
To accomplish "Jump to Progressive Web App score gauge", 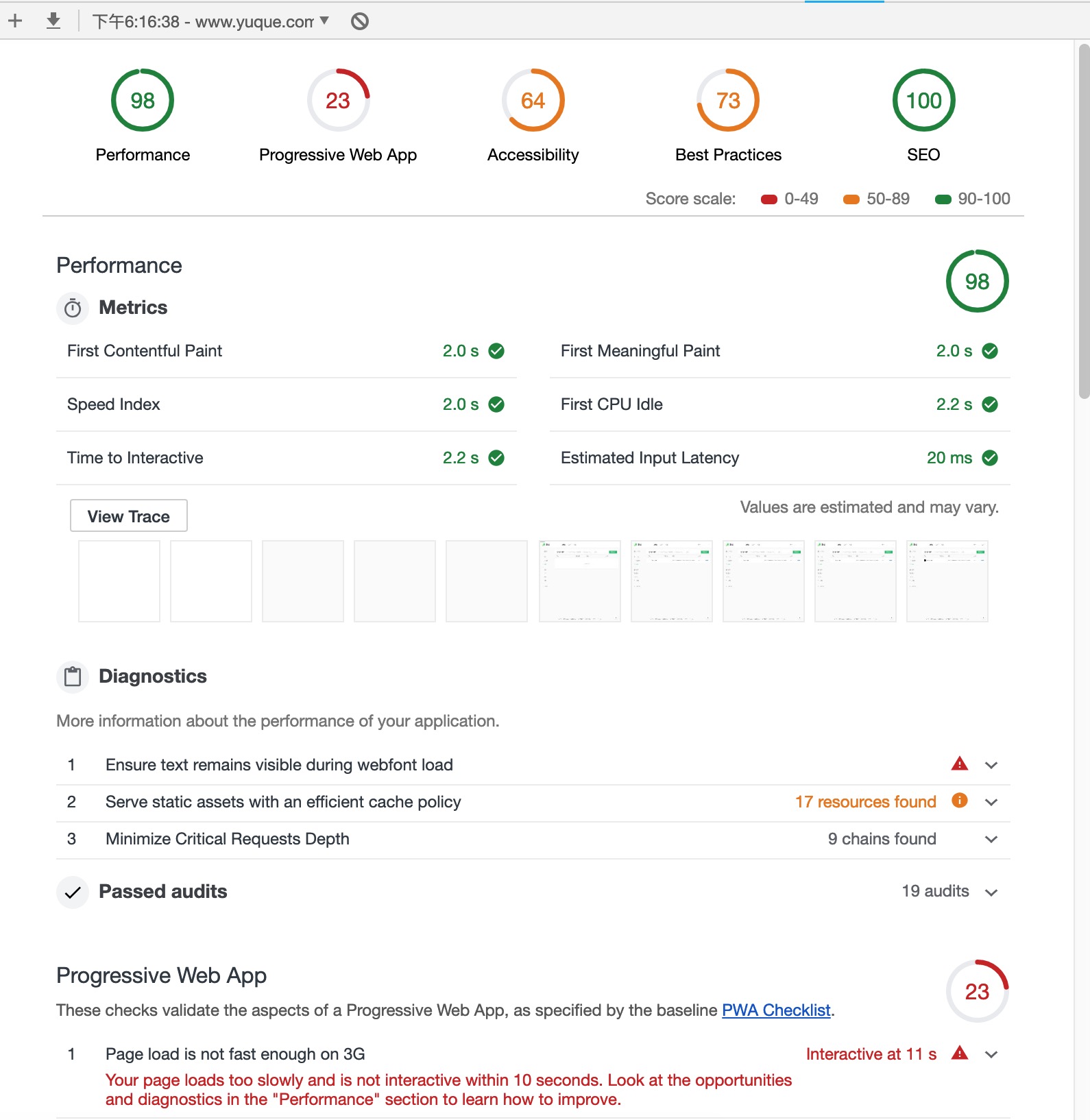I will [x=338, y=101].
